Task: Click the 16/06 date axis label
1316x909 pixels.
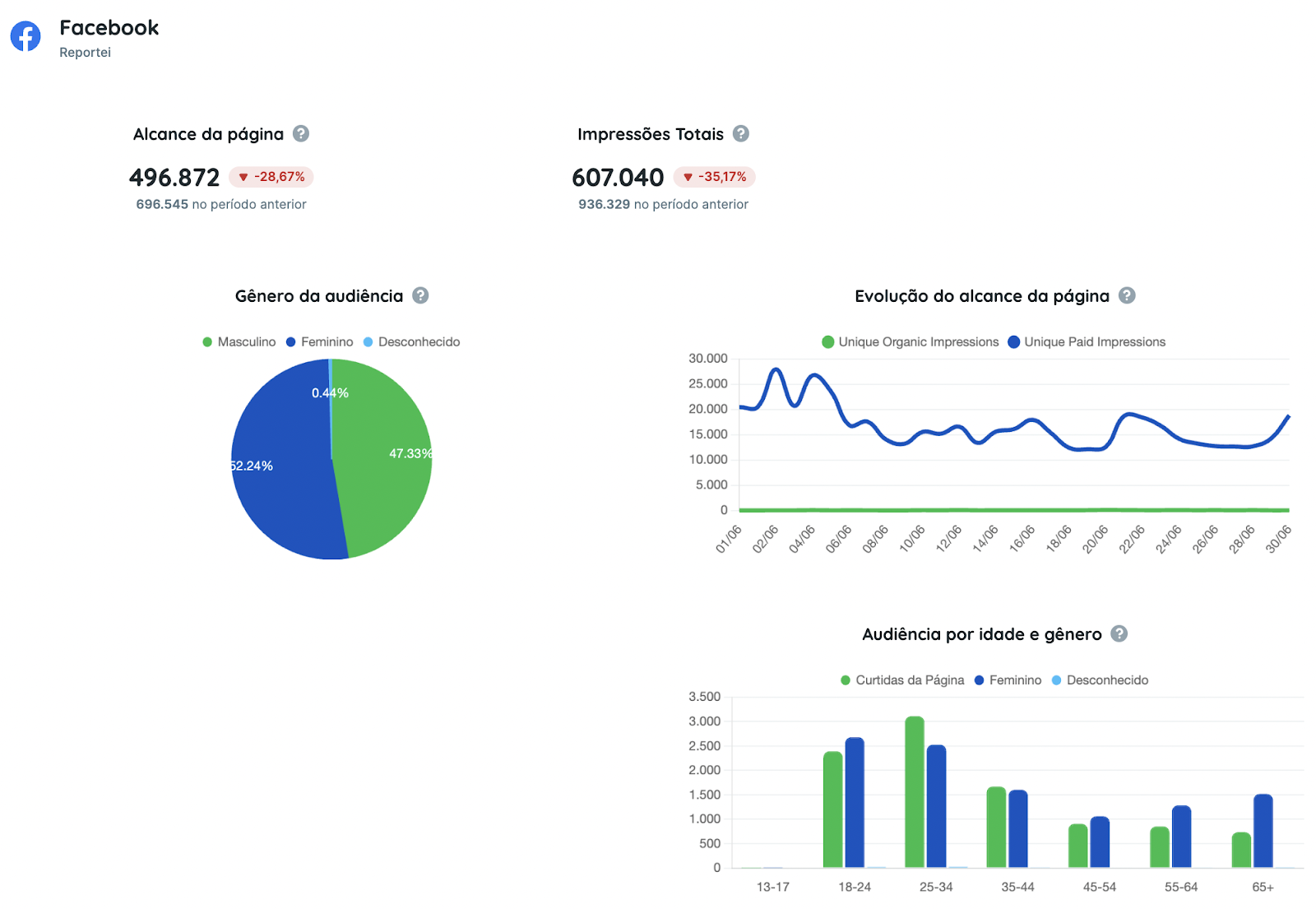Action: pyautogui.click(x=1022, y=540)
